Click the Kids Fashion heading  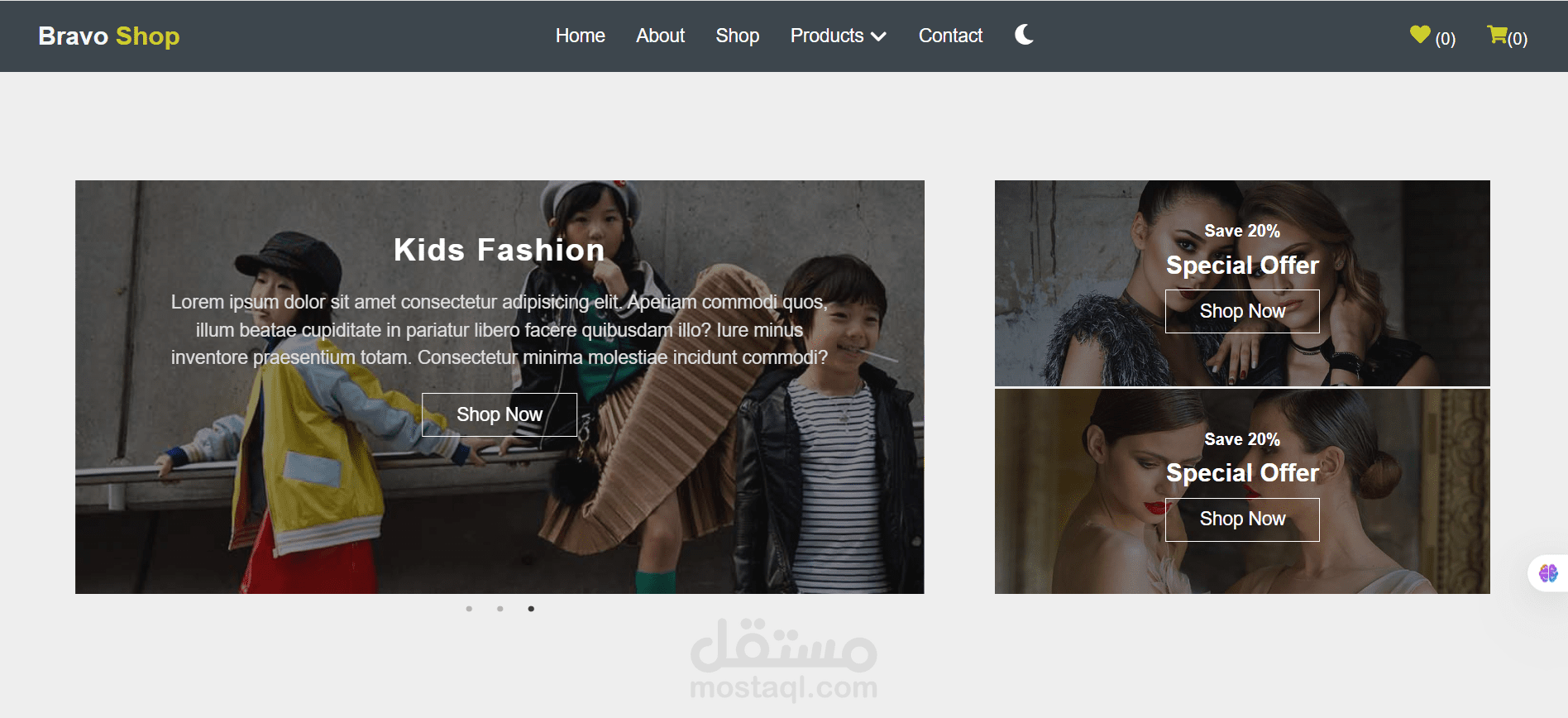(500, 250)
